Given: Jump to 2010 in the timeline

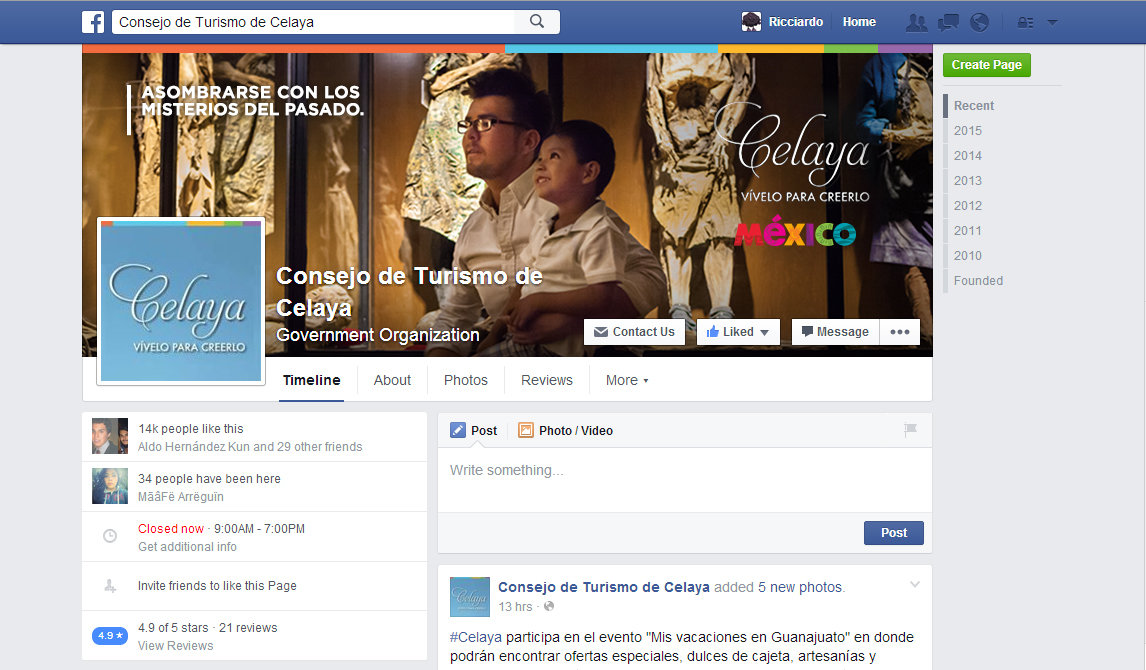Looking at the screenshot, I should click(x=968, y=256).
